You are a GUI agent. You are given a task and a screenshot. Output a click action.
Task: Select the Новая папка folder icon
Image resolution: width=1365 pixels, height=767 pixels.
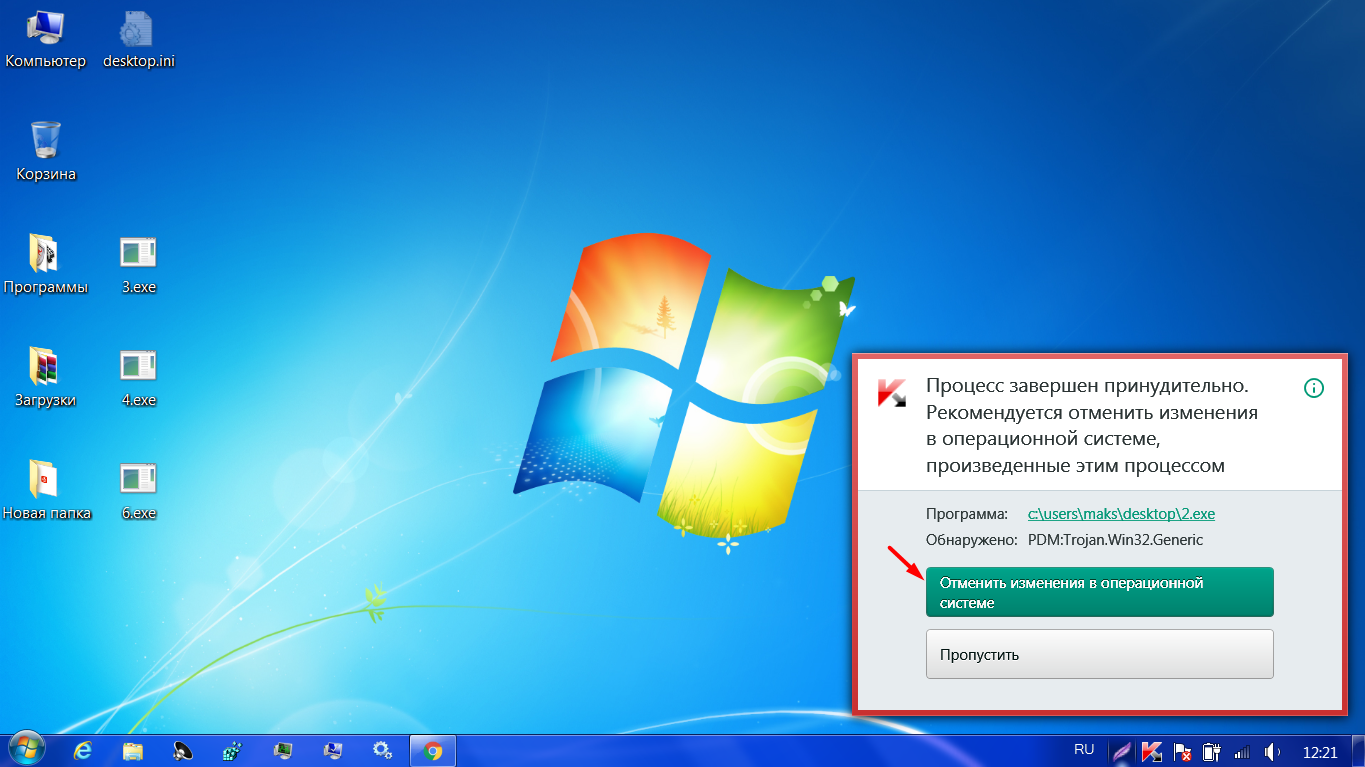46,491
